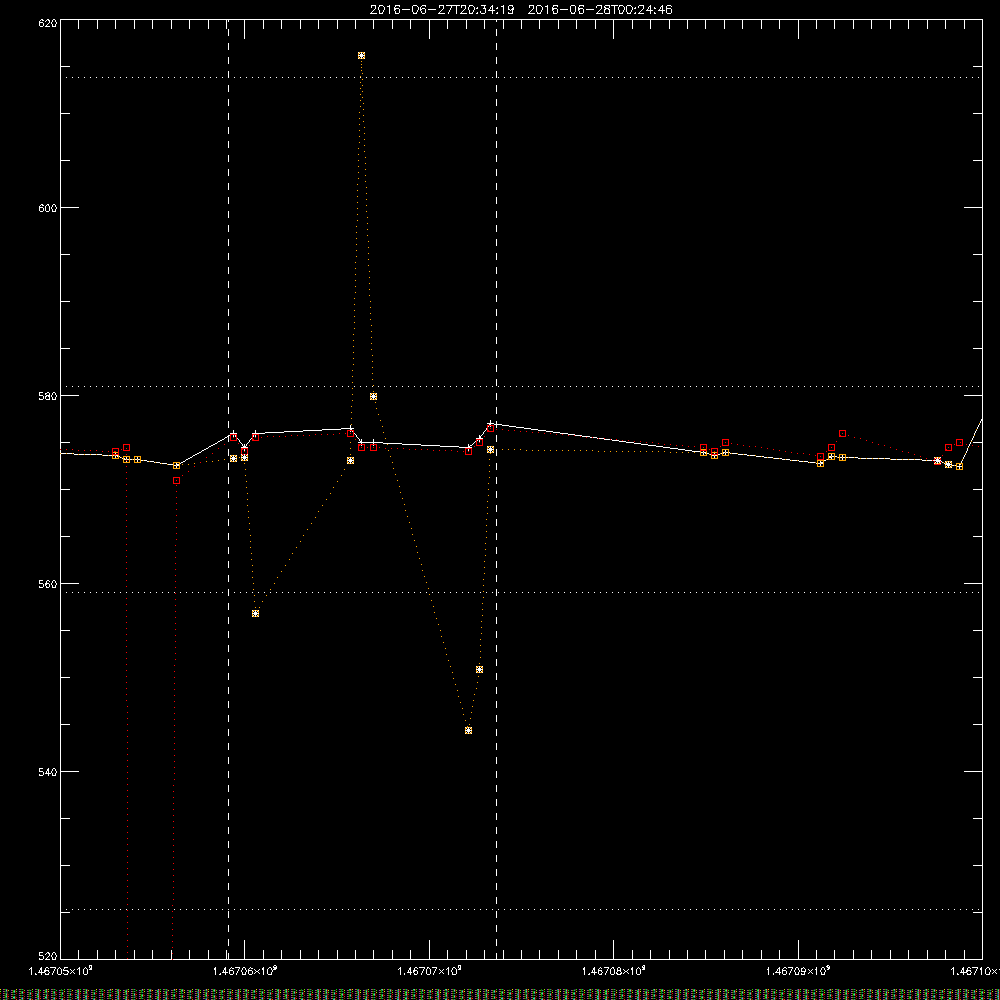Select the red square marker near 571

click(x=177, y=481)
